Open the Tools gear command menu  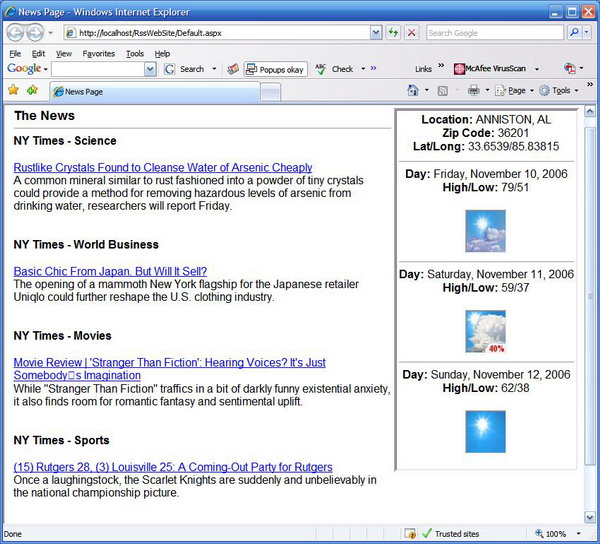point(559,91)
